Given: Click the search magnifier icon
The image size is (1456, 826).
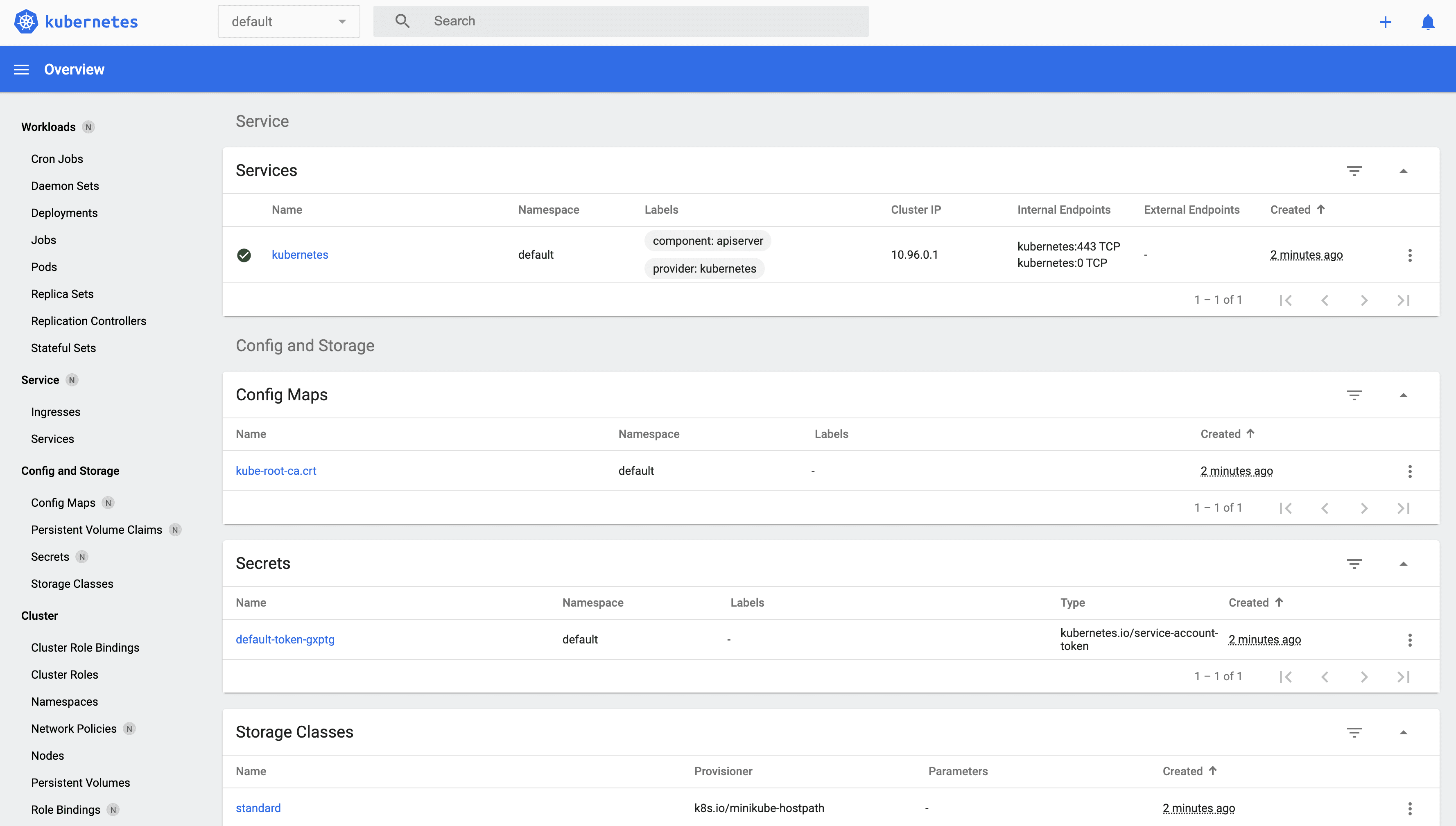Looking at the screenshot, I should pos(402,21).
